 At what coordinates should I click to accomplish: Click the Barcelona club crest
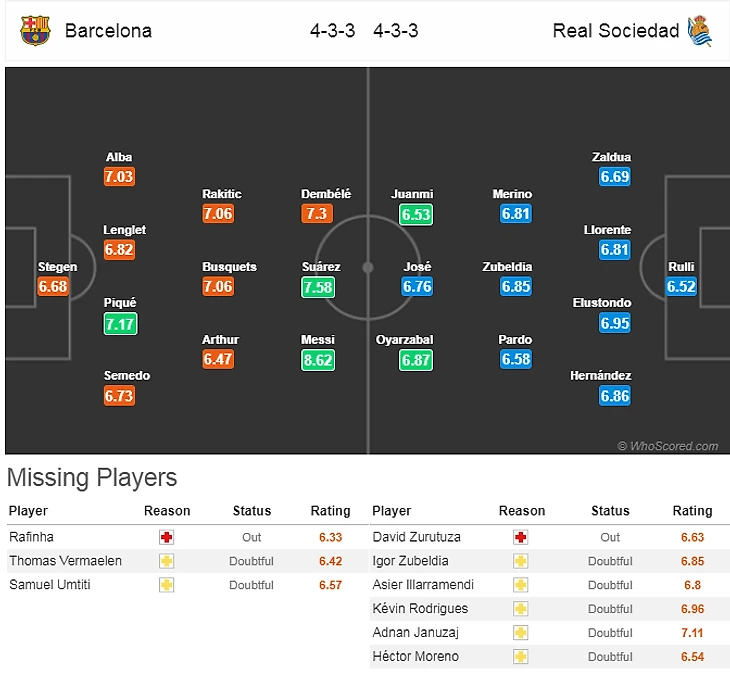pyautogui.click(x=35, y=31)
